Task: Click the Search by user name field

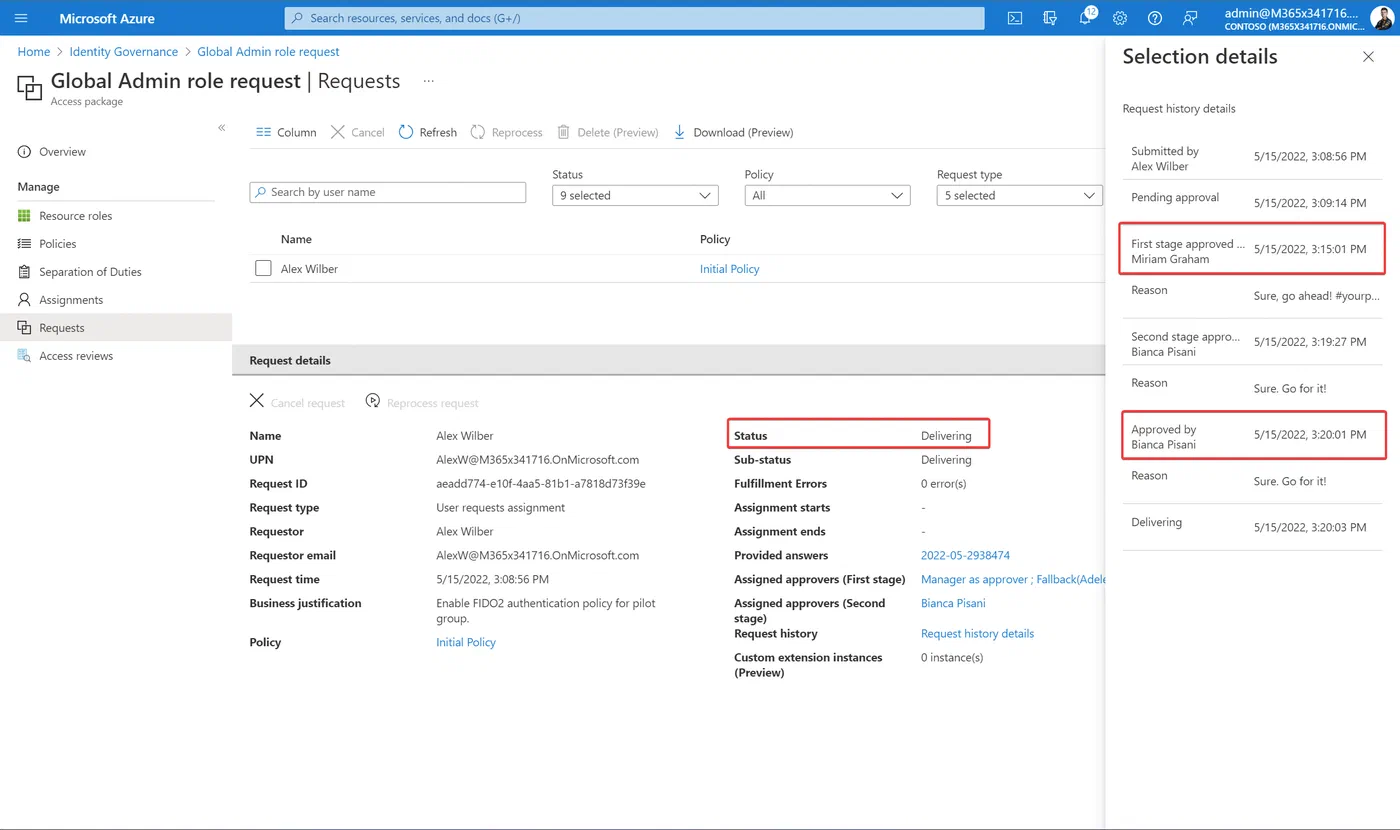Action: (x=388, y=192)
